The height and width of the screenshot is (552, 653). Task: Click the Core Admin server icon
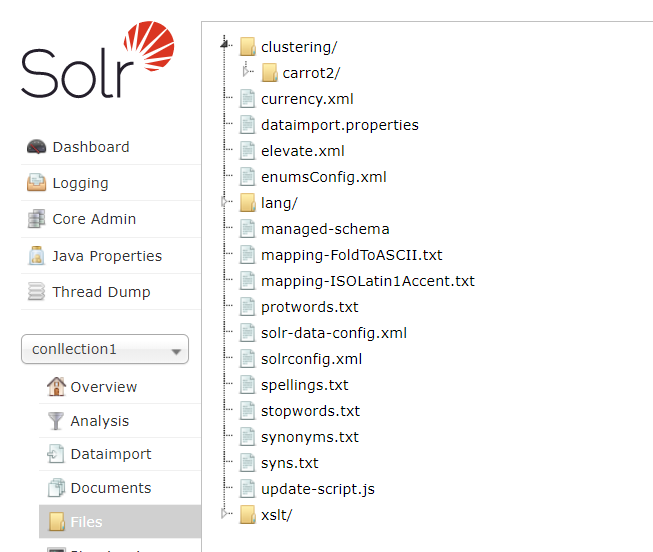tap(36, 219)
